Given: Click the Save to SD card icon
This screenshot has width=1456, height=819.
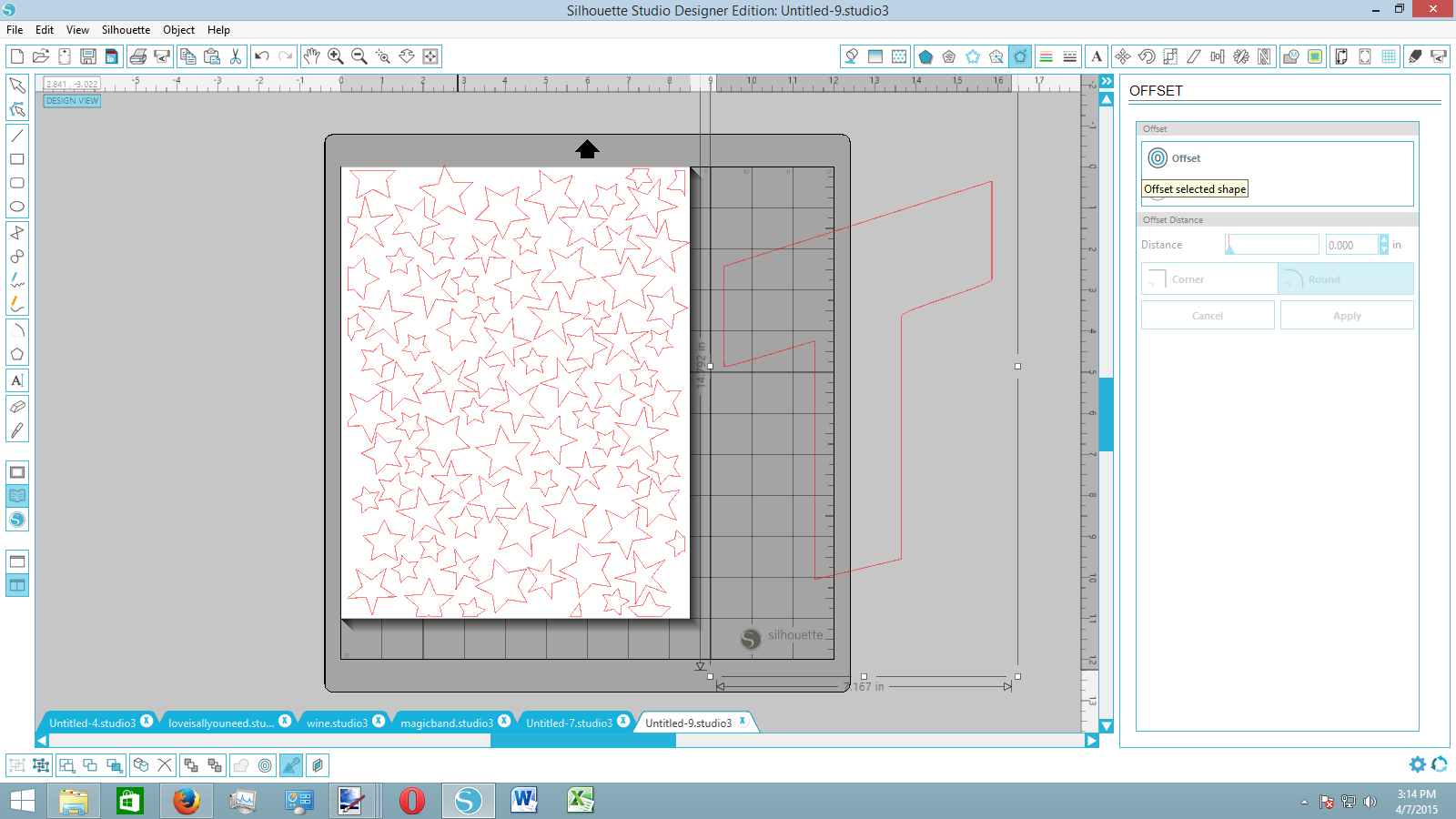Looking at the screenshot, I should pos(112,56).
